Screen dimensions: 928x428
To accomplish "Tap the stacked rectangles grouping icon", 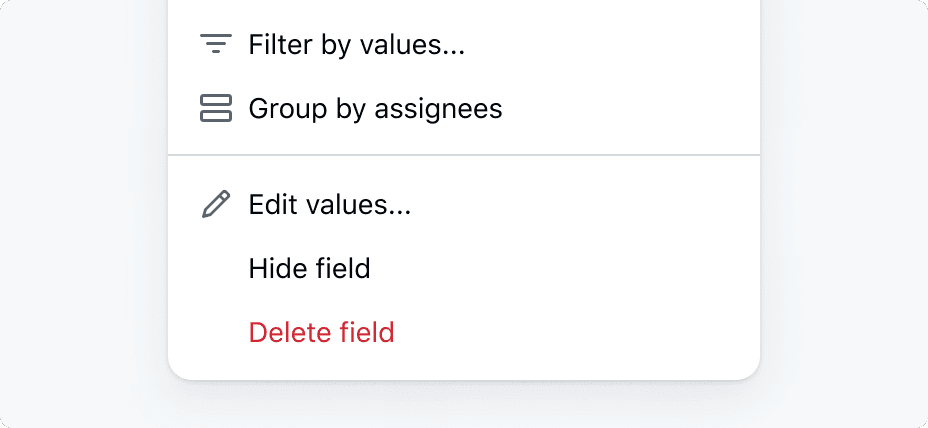I will [216, 108].
